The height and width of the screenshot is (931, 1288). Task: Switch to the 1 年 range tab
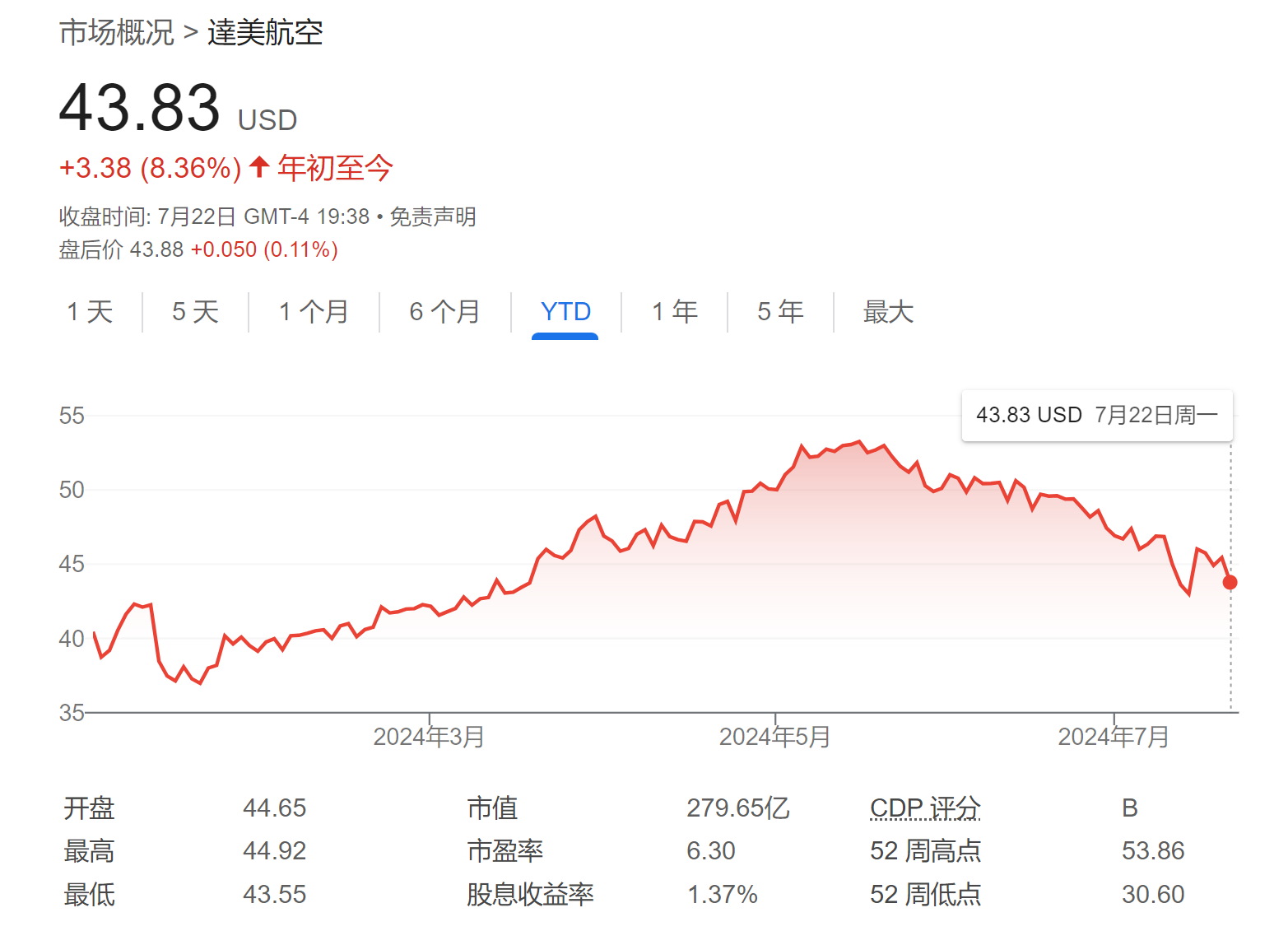(x=674, y=312)
